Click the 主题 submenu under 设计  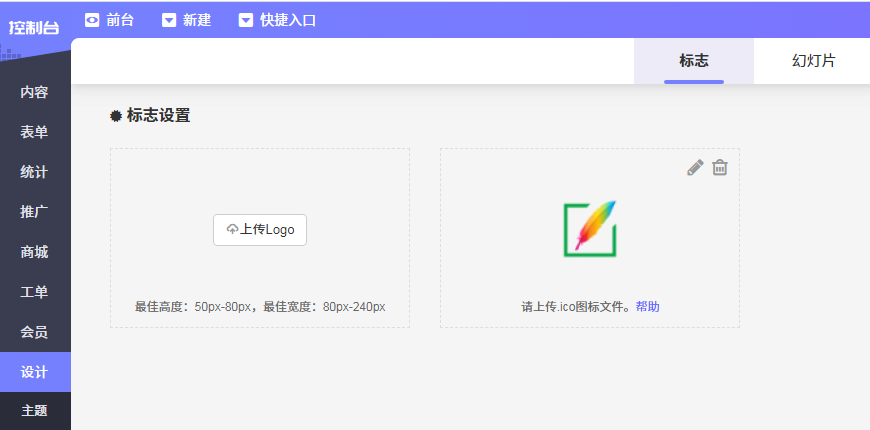click(x=35, y=411)
